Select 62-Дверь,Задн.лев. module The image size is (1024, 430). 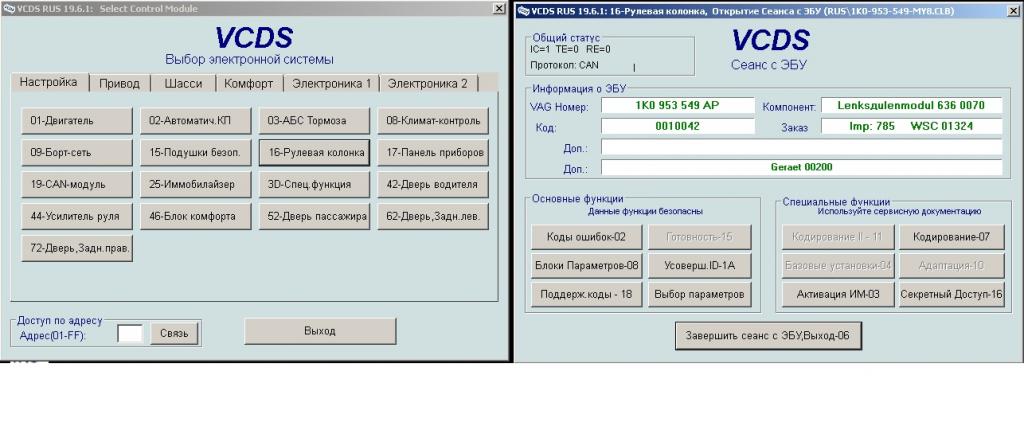[433, 216]
